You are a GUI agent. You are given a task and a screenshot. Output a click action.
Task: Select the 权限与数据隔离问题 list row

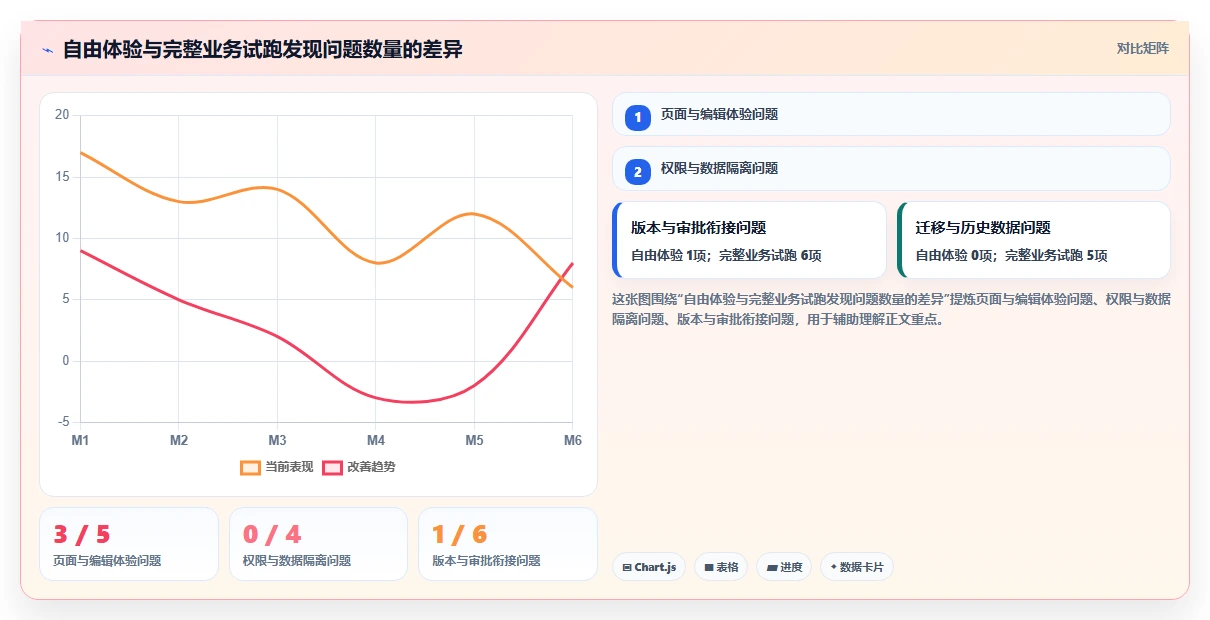pos(891,168)
